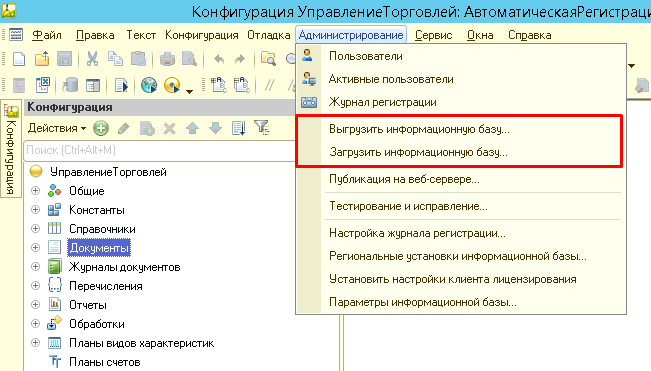651x371 pixels.
Task: Click the Open file folder icon
Action: click(42, 59)
